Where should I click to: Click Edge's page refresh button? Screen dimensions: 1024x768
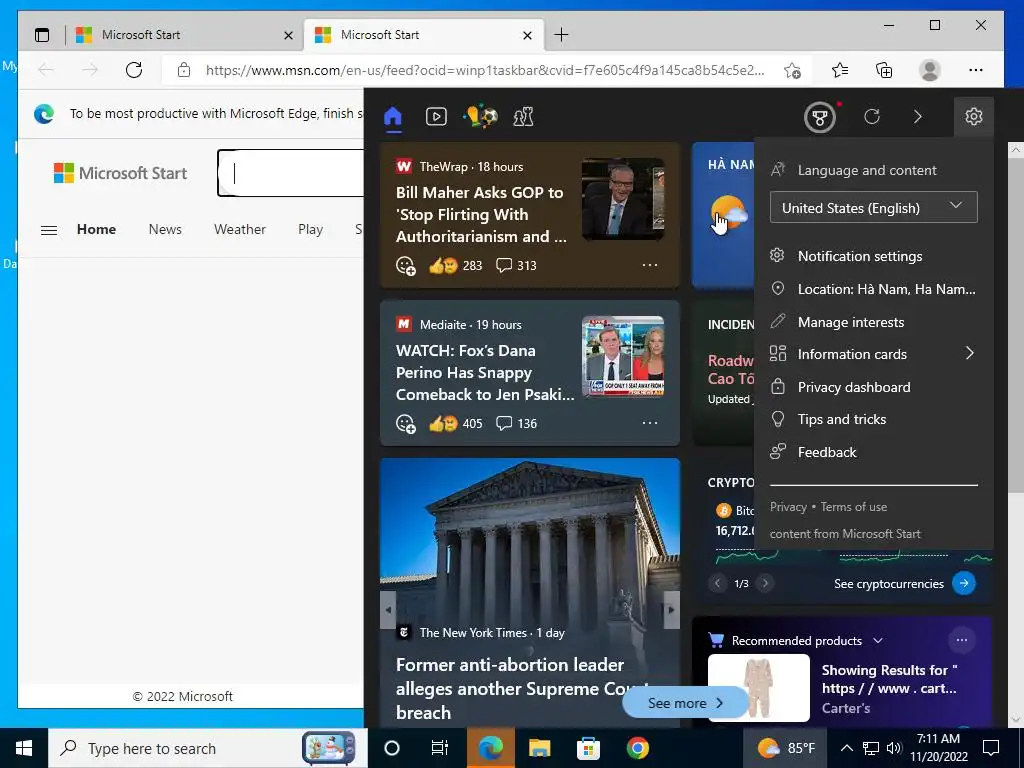tap(134, 70)
